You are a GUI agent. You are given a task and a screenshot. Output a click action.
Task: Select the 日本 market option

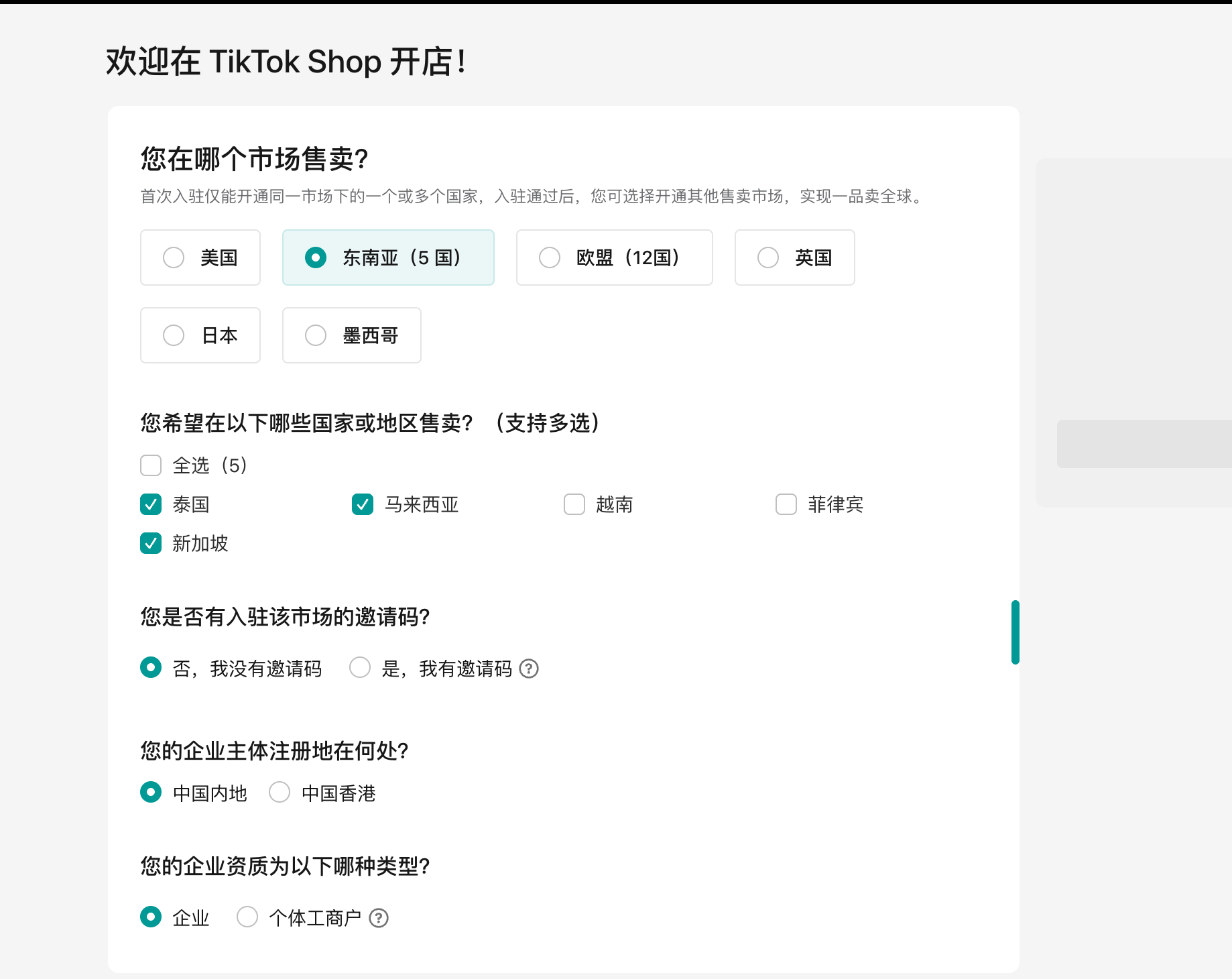tap(200, 335)
